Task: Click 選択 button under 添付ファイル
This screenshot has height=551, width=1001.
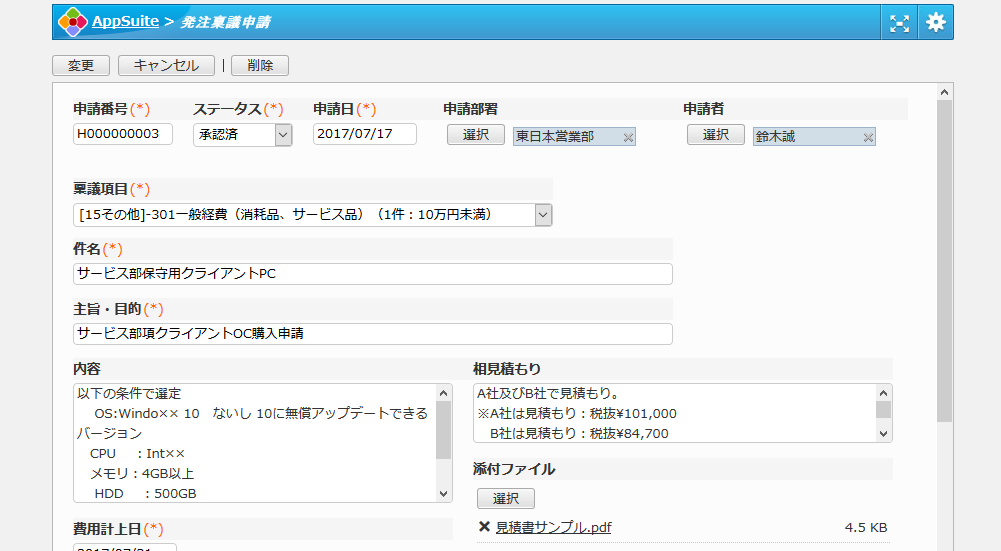Action: (x=506, y=498)
